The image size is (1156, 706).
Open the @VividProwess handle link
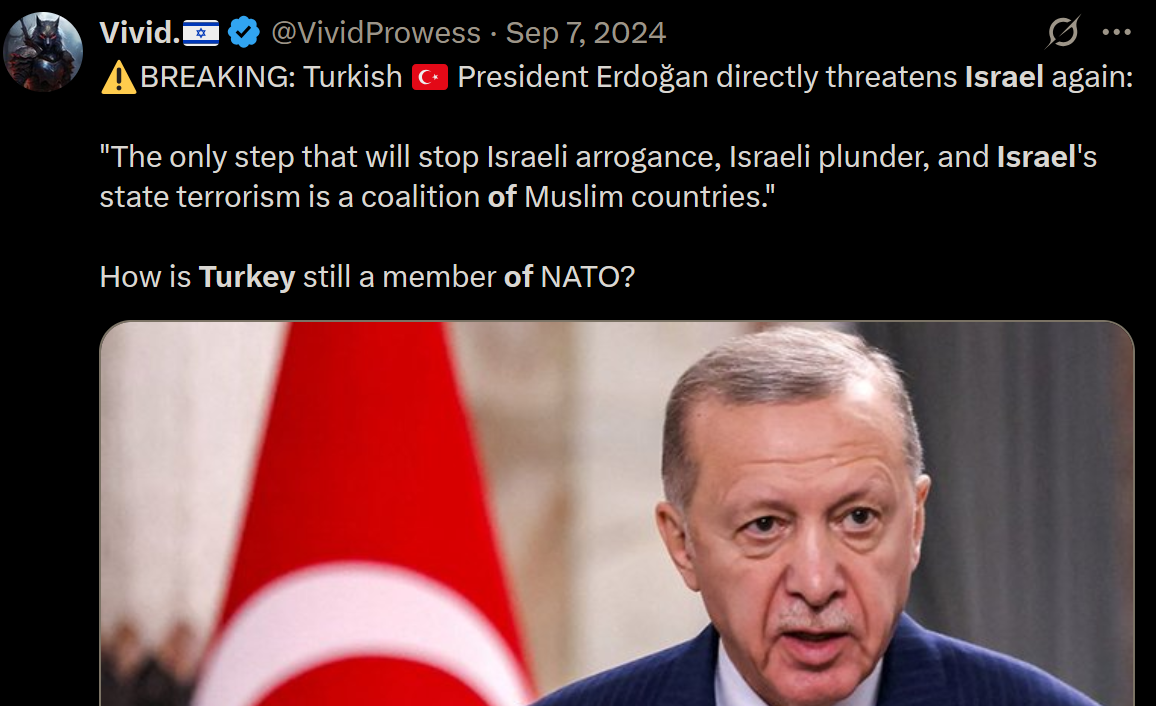tap(376, 33)
